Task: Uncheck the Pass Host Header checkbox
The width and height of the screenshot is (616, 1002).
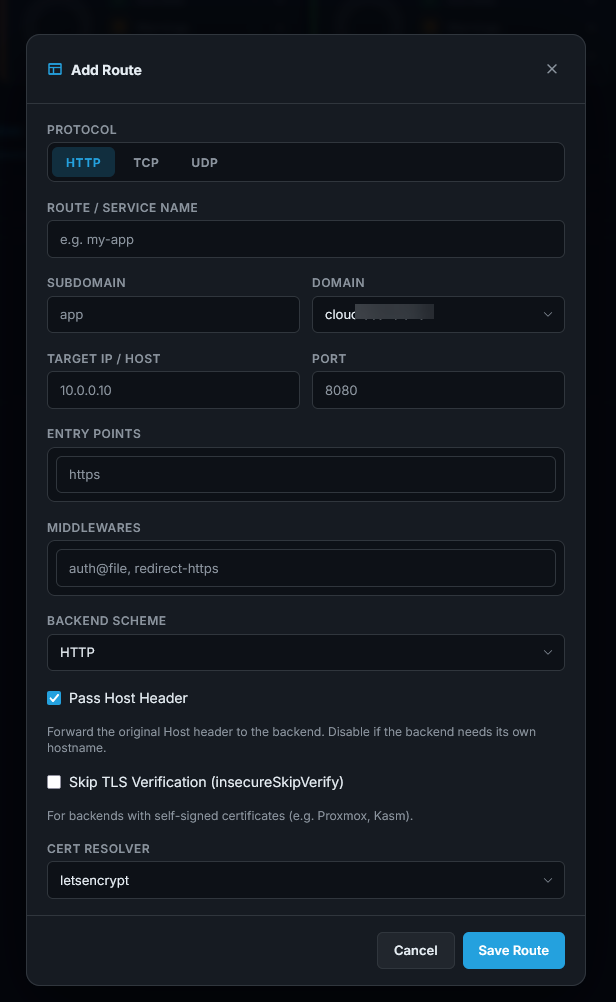Action: [54, 698]
